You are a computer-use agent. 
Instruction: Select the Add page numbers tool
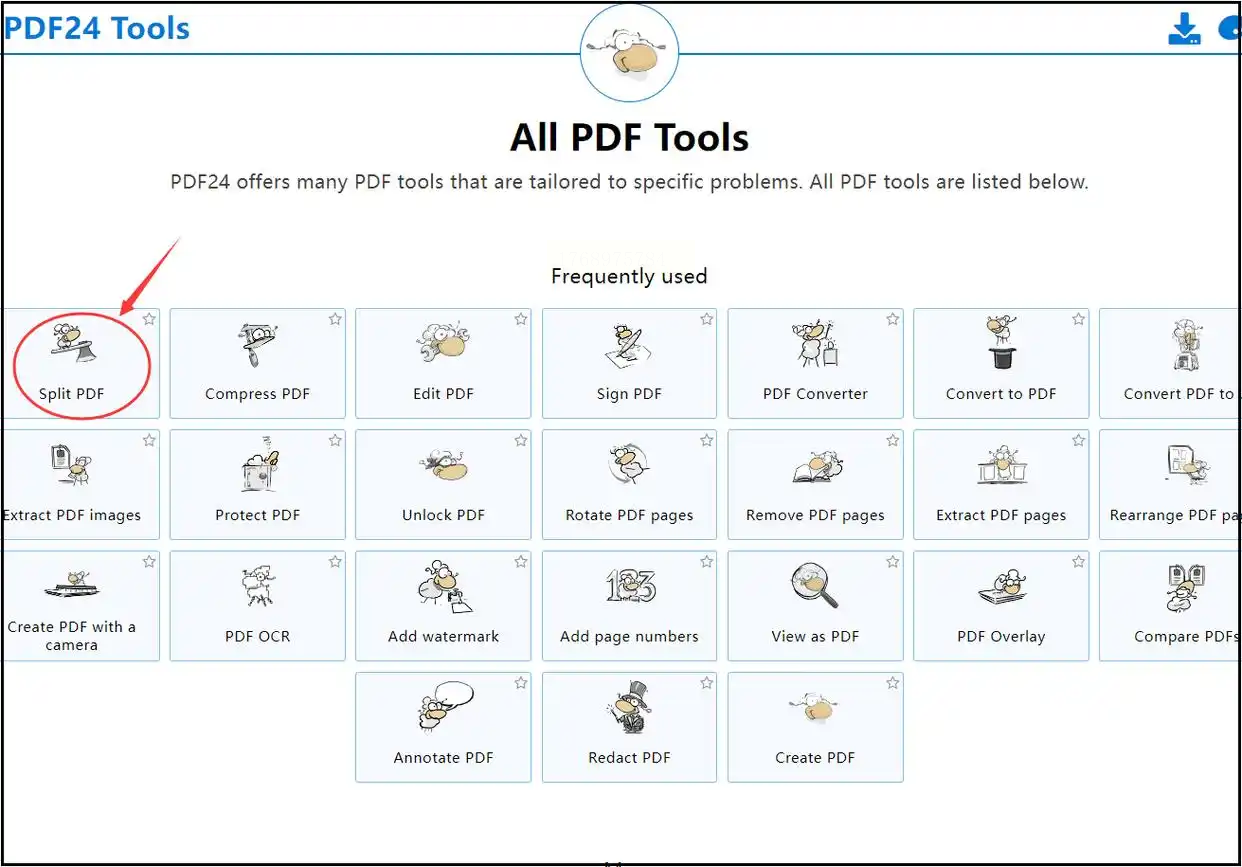tap(629, 606)
